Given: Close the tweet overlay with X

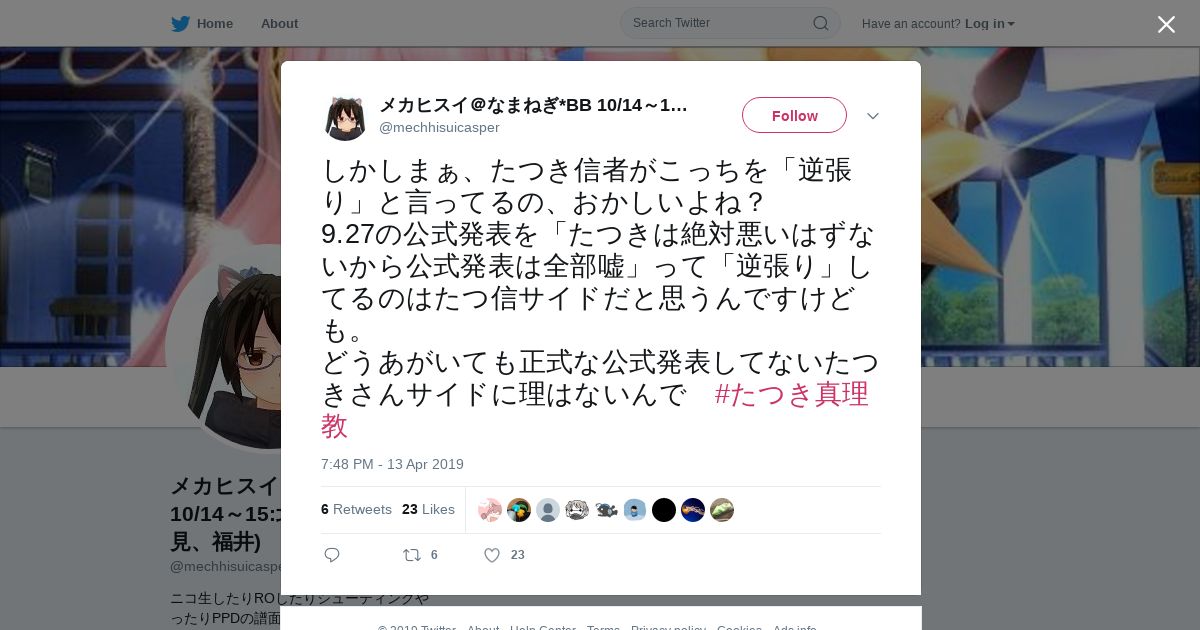Looking at the screenshot, I should tap(1166, 24).
